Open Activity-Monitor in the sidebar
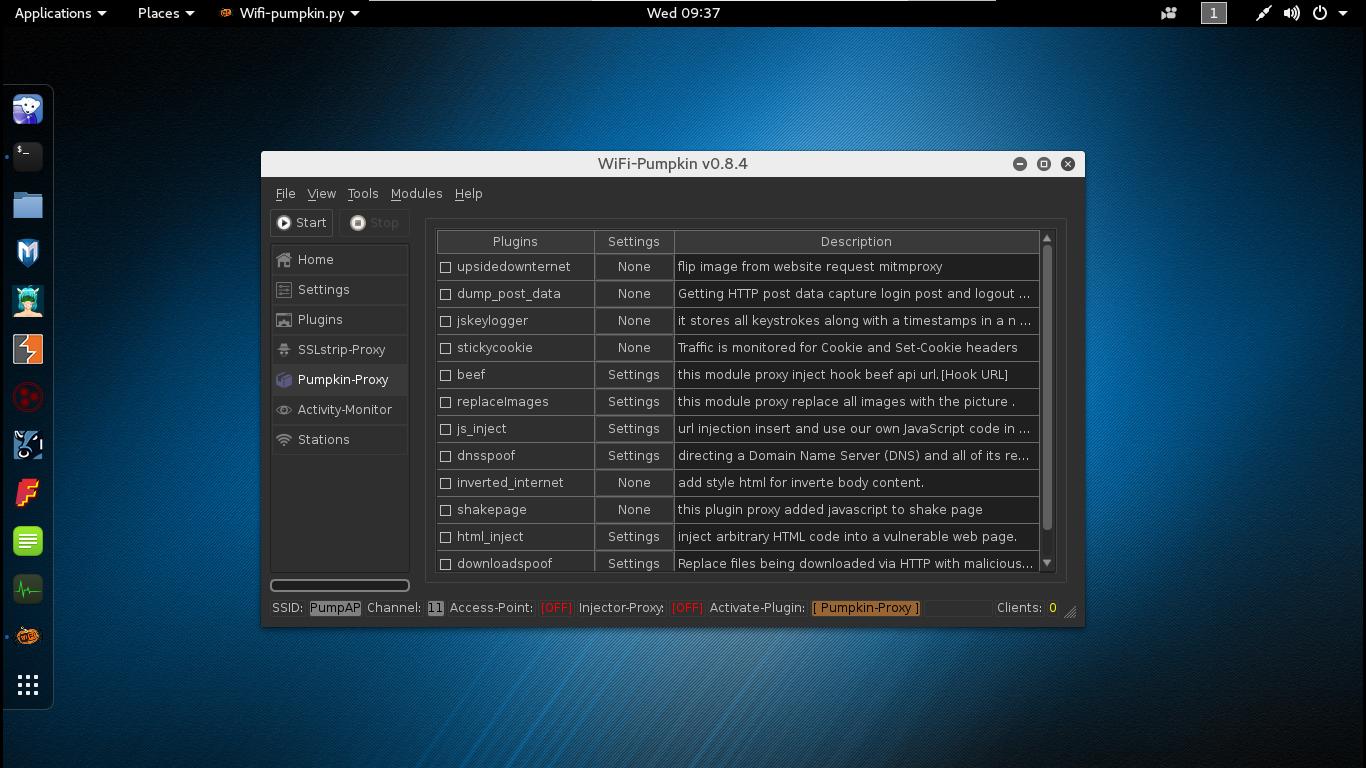The image size is (1366, 768). coord(340,410)
